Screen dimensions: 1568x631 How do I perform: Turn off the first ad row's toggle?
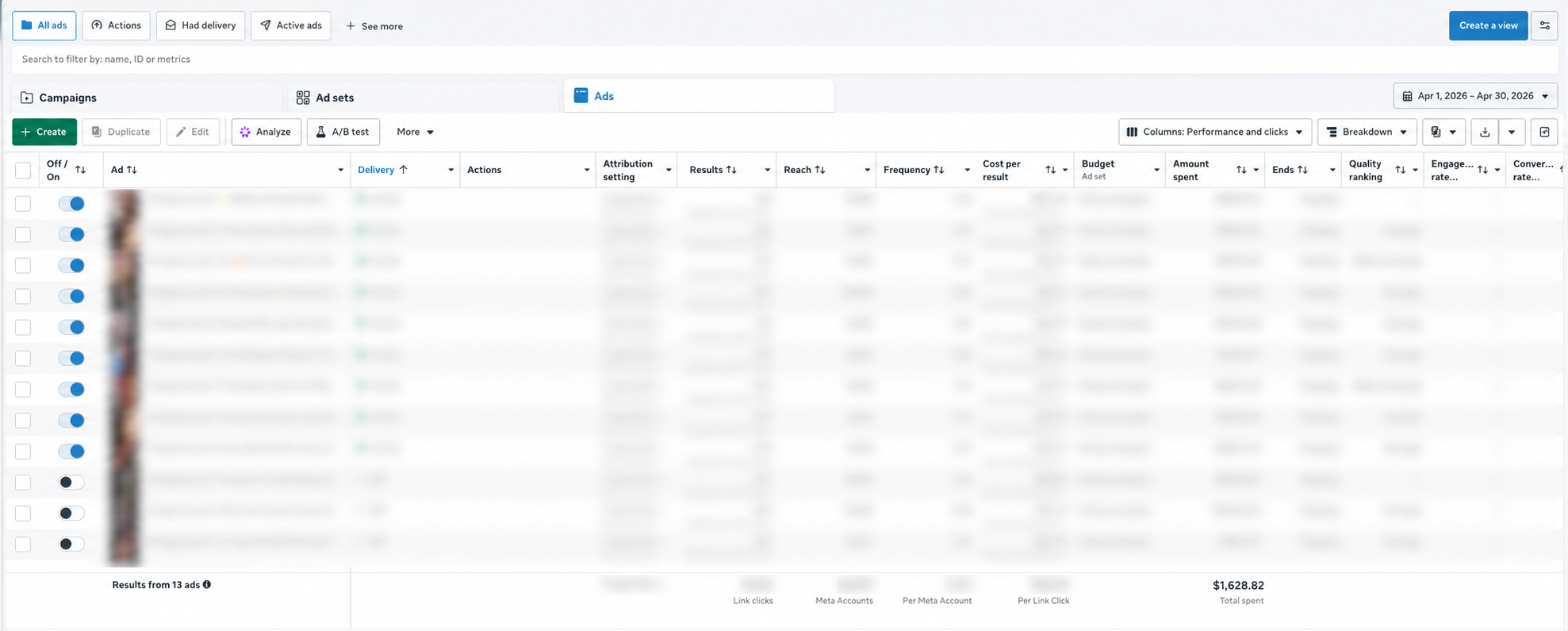click(71, 203)
